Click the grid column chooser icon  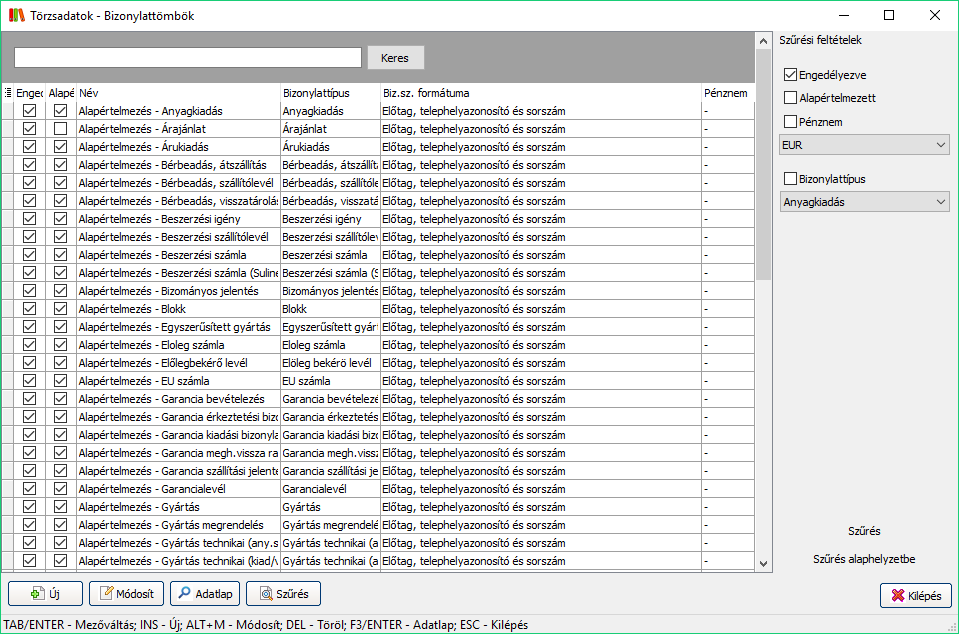pyautogui.click(x=8, y=93)
